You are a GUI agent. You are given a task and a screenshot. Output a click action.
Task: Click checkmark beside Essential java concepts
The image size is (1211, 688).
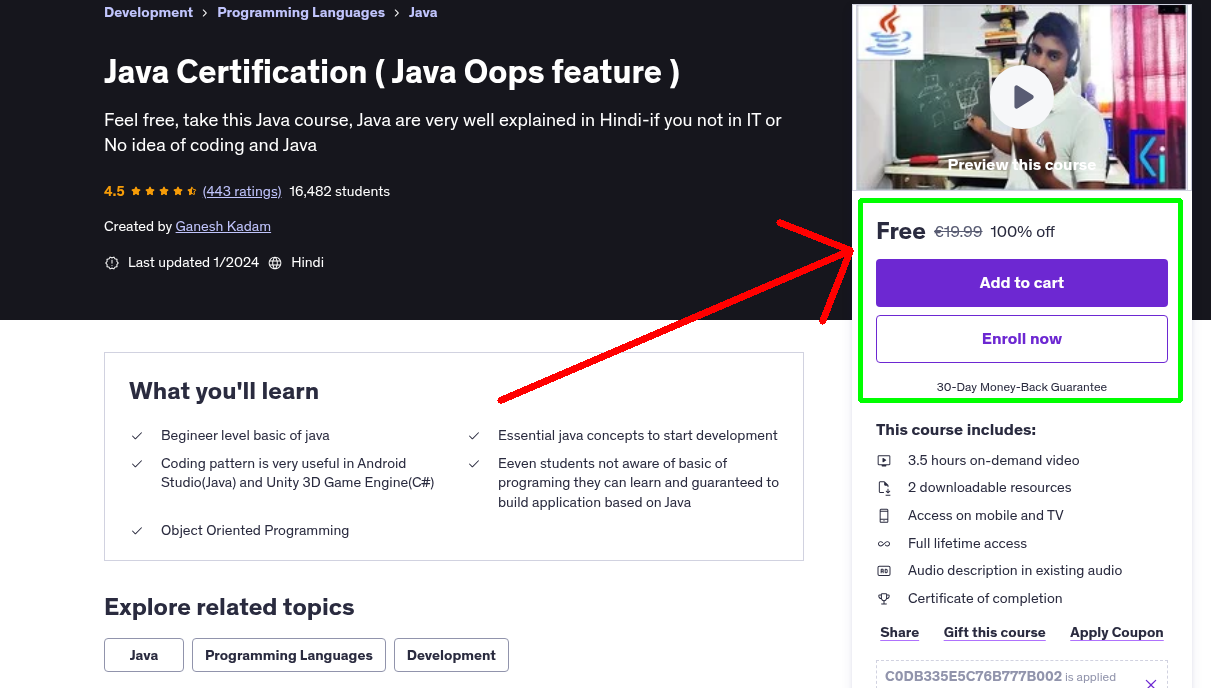click(474, 436)
